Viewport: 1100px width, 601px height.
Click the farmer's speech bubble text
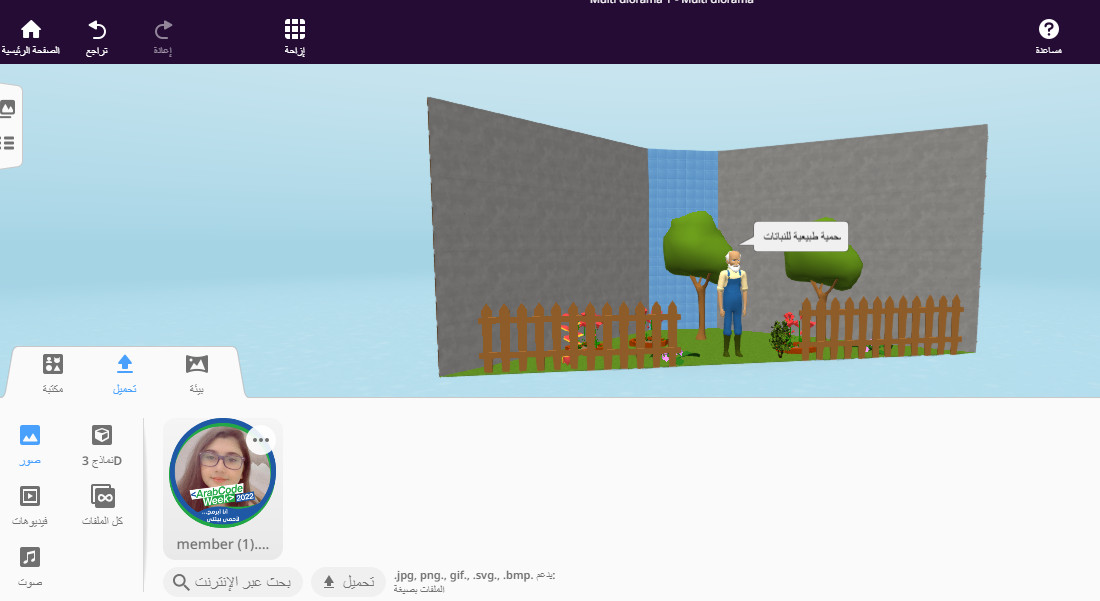[802, 236]
